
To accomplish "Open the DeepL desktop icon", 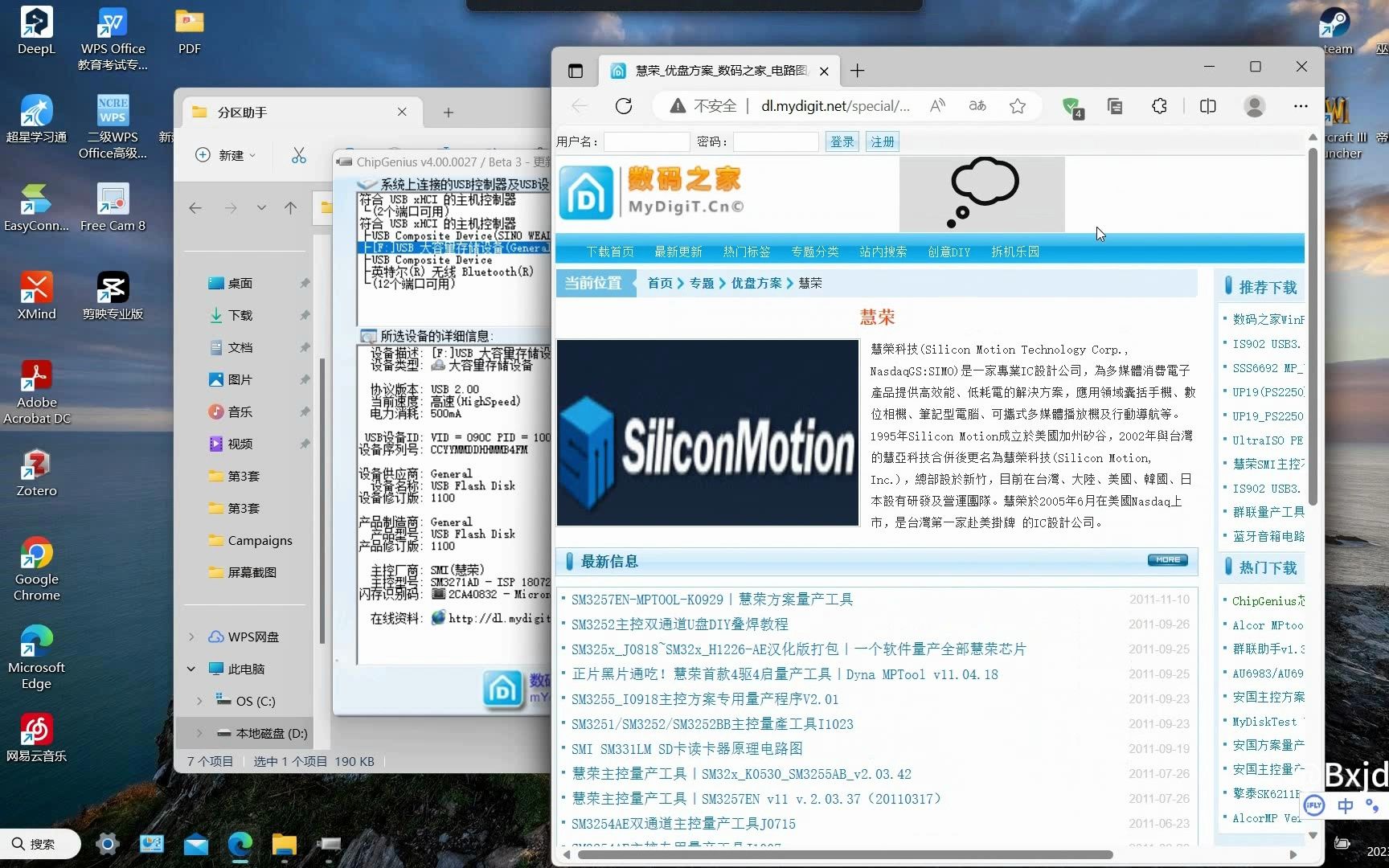I will 36,31.
